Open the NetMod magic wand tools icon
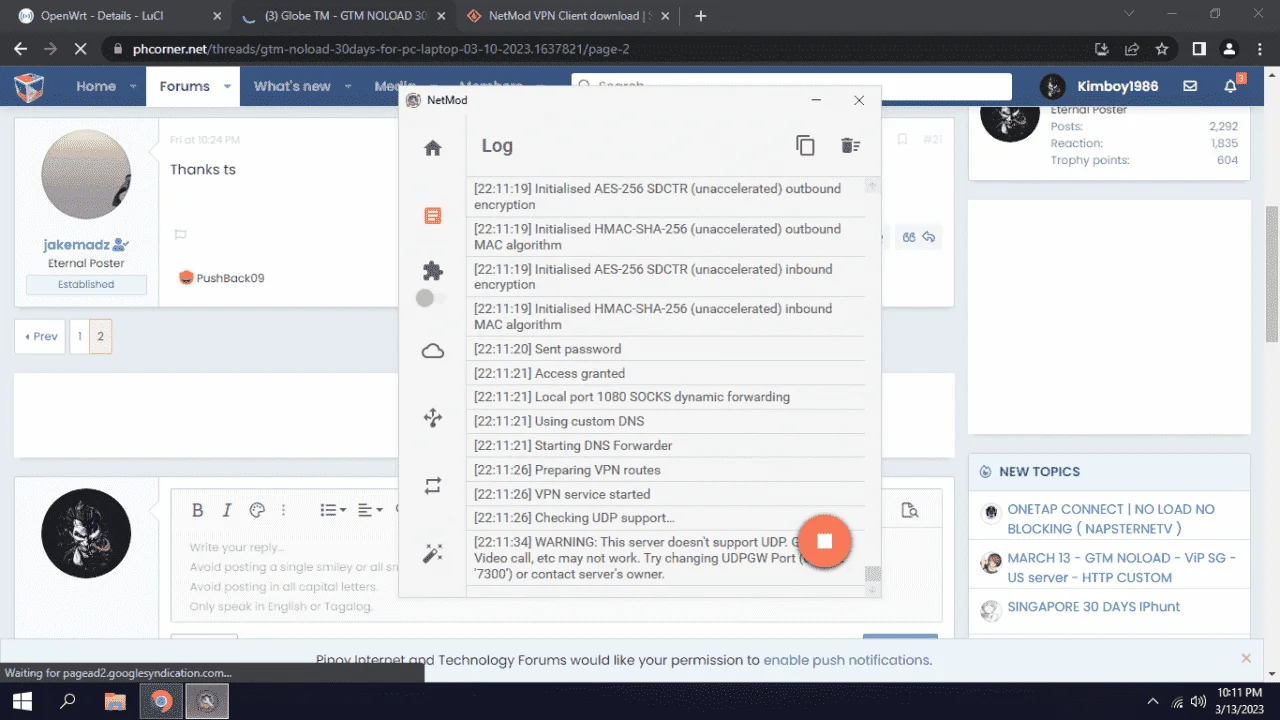This screenshot has height=720, width=1280. (433, 553)
